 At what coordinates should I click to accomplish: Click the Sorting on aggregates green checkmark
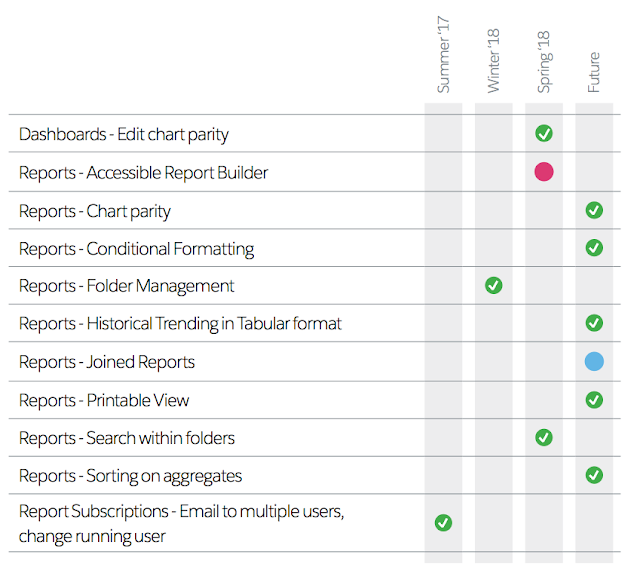[x=594, y=475]
